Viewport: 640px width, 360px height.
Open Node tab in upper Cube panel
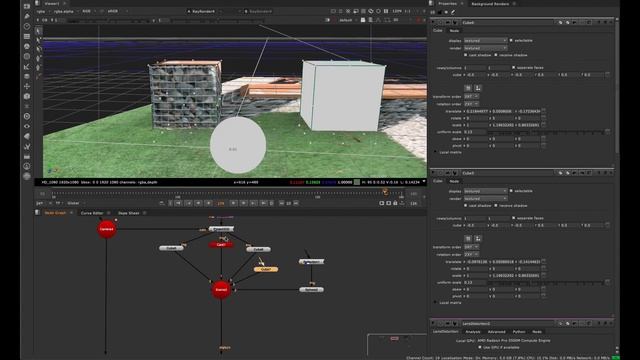tap(454, 31)
